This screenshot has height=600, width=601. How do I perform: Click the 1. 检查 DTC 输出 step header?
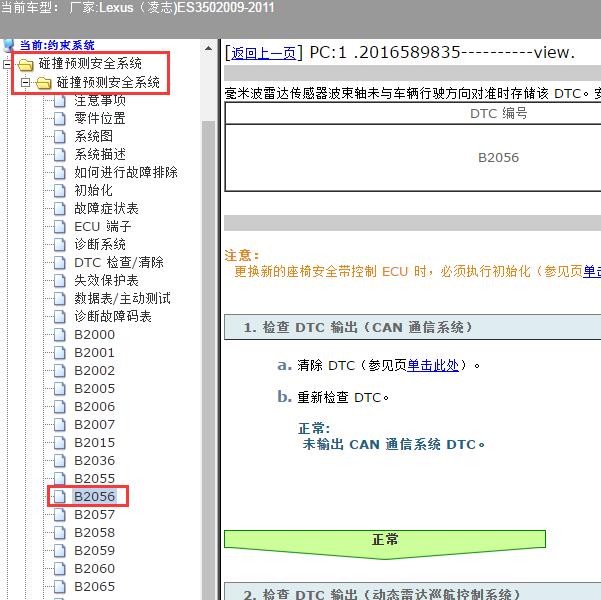click(412, 327)
